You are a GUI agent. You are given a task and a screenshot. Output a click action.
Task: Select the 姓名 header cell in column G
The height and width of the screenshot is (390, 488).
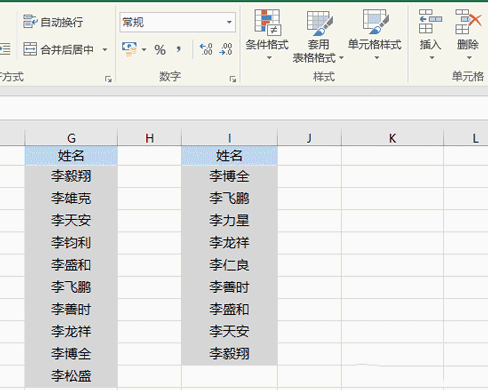pyautogui.click(x=71, y=156)
